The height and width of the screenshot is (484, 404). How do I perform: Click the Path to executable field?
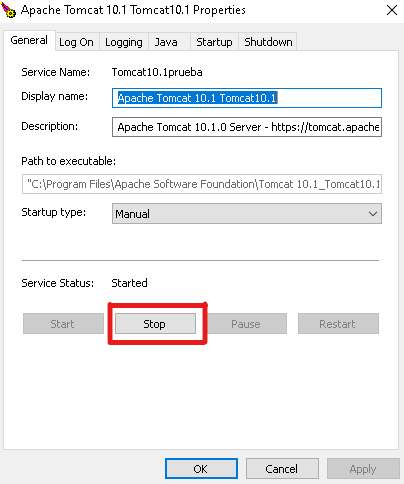pyautogui.click(x=202, y=184)
